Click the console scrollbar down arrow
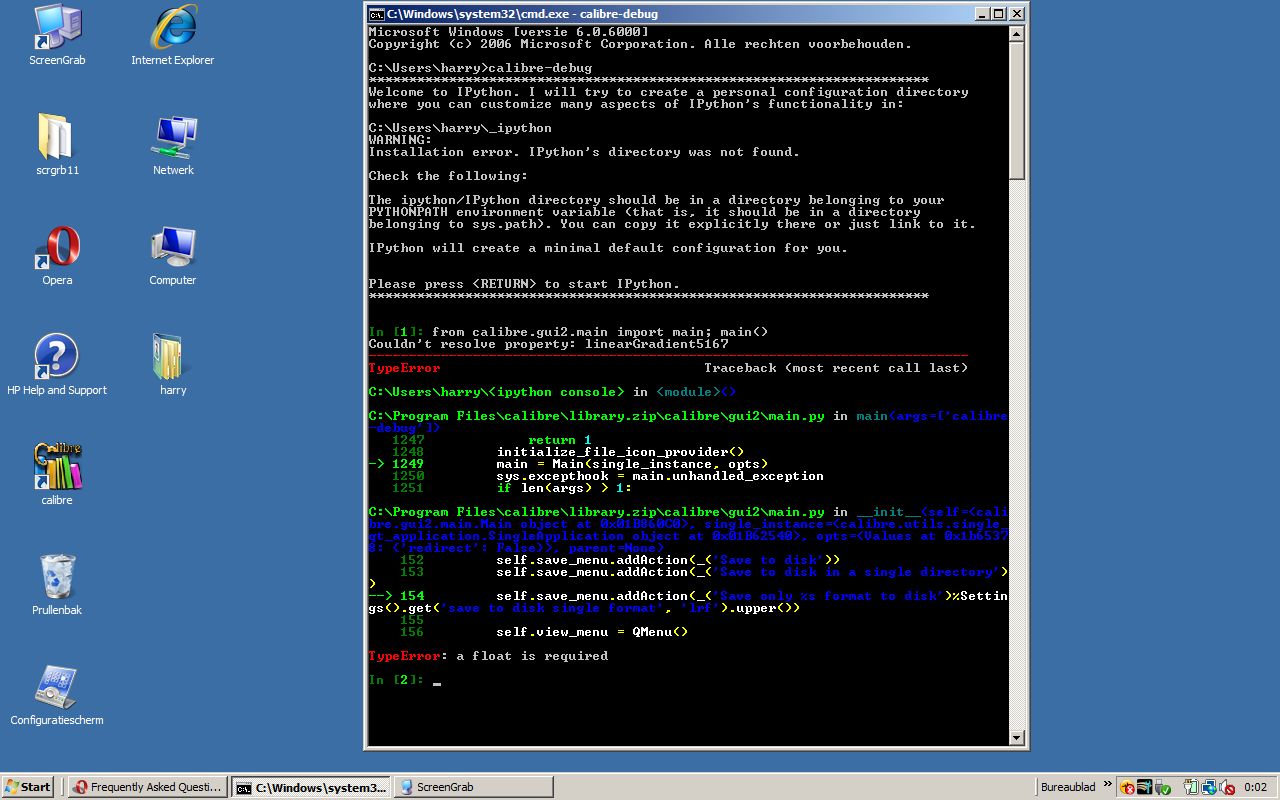The image size is (1280, 800). point(1017,738)
